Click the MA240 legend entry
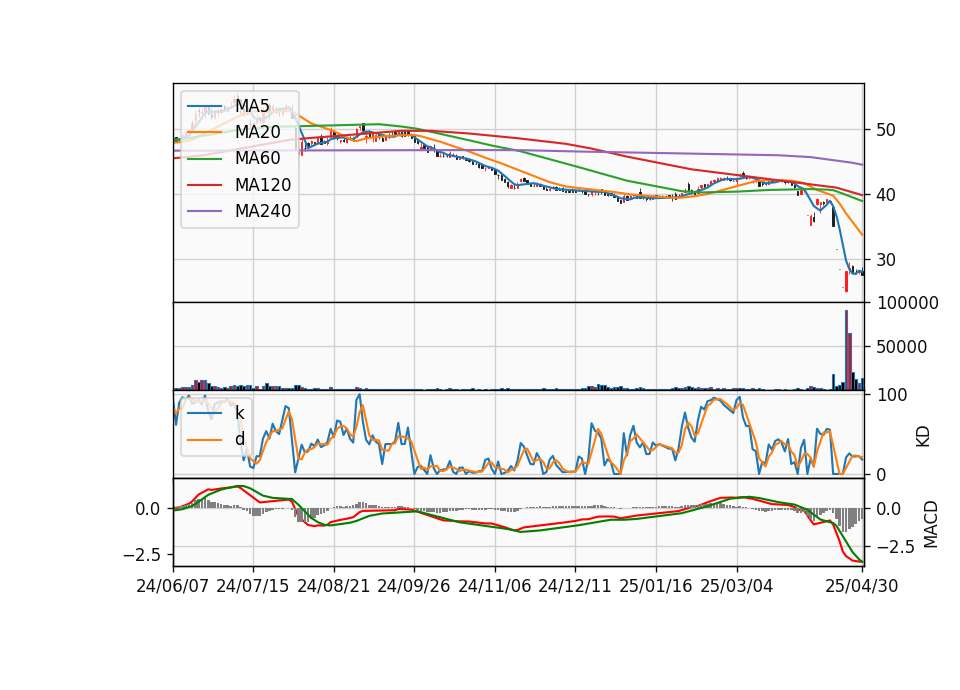 239,211
